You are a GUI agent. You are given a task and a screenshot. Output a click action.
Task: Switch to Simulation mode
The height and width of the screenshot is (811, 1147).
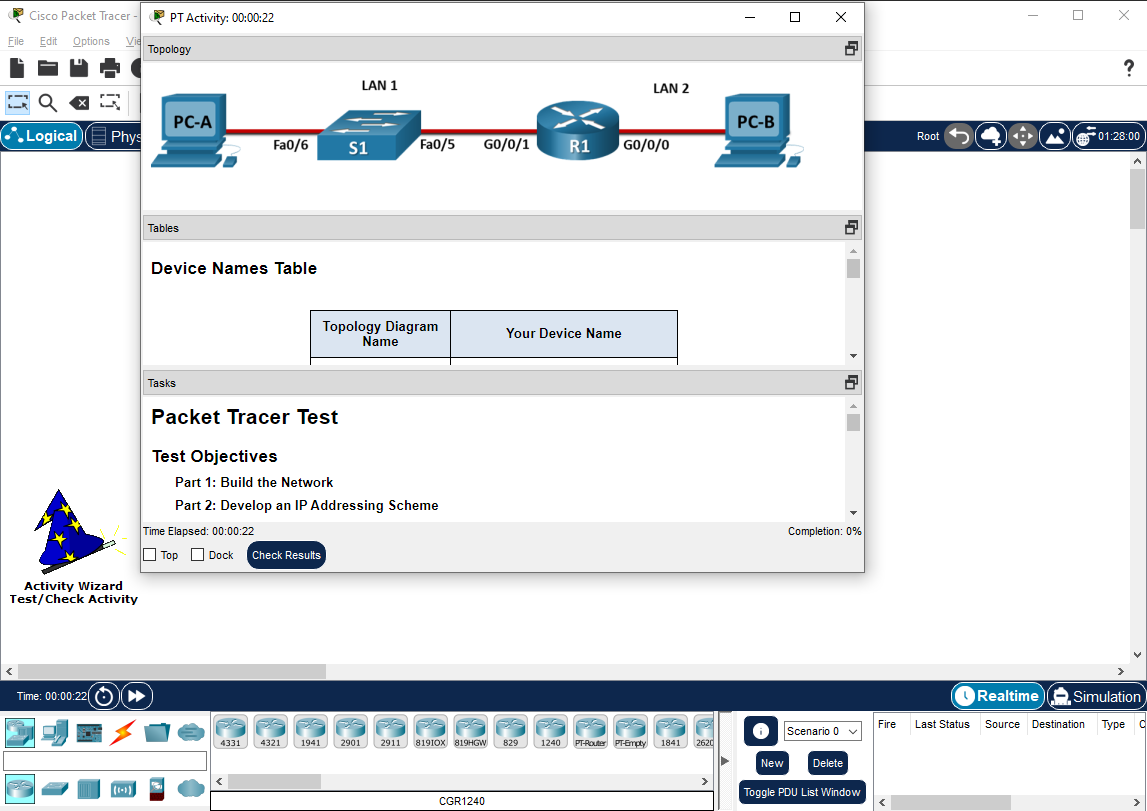click(x=1096, y=696)
